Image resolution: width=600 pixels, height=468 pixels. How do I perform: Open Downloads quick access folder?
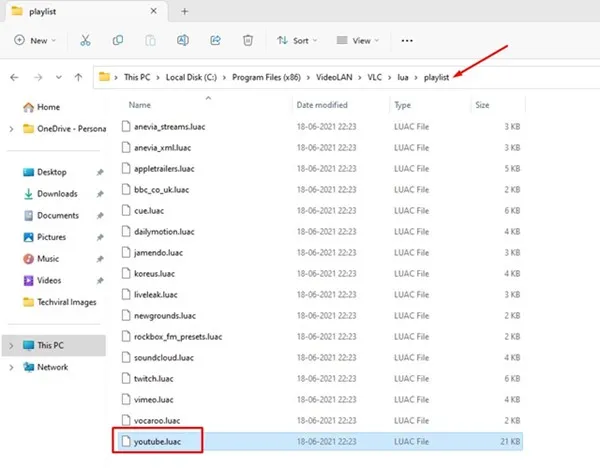(x=50, y=194)
